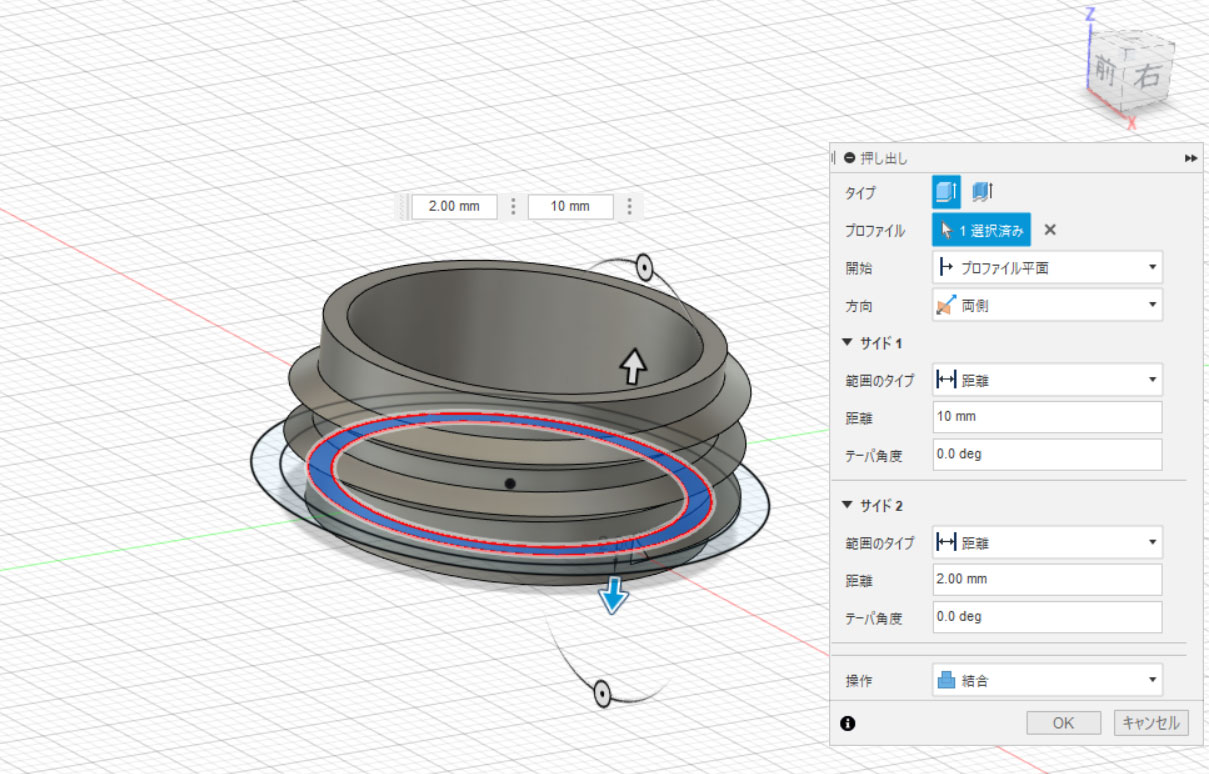Select the 右 face of the ViewCube
This screenshot has height=774, width=1209.
point(1146,76)
